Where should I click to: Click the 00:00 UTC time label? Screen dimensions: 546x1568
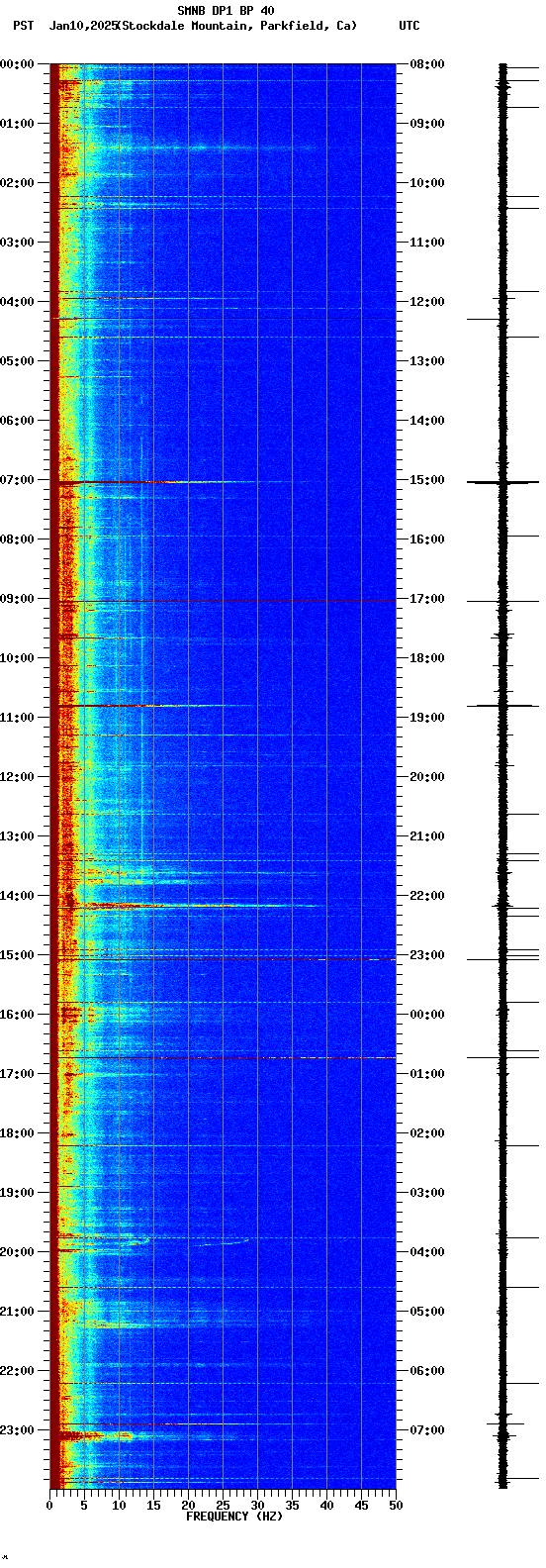click(427, 1015)
